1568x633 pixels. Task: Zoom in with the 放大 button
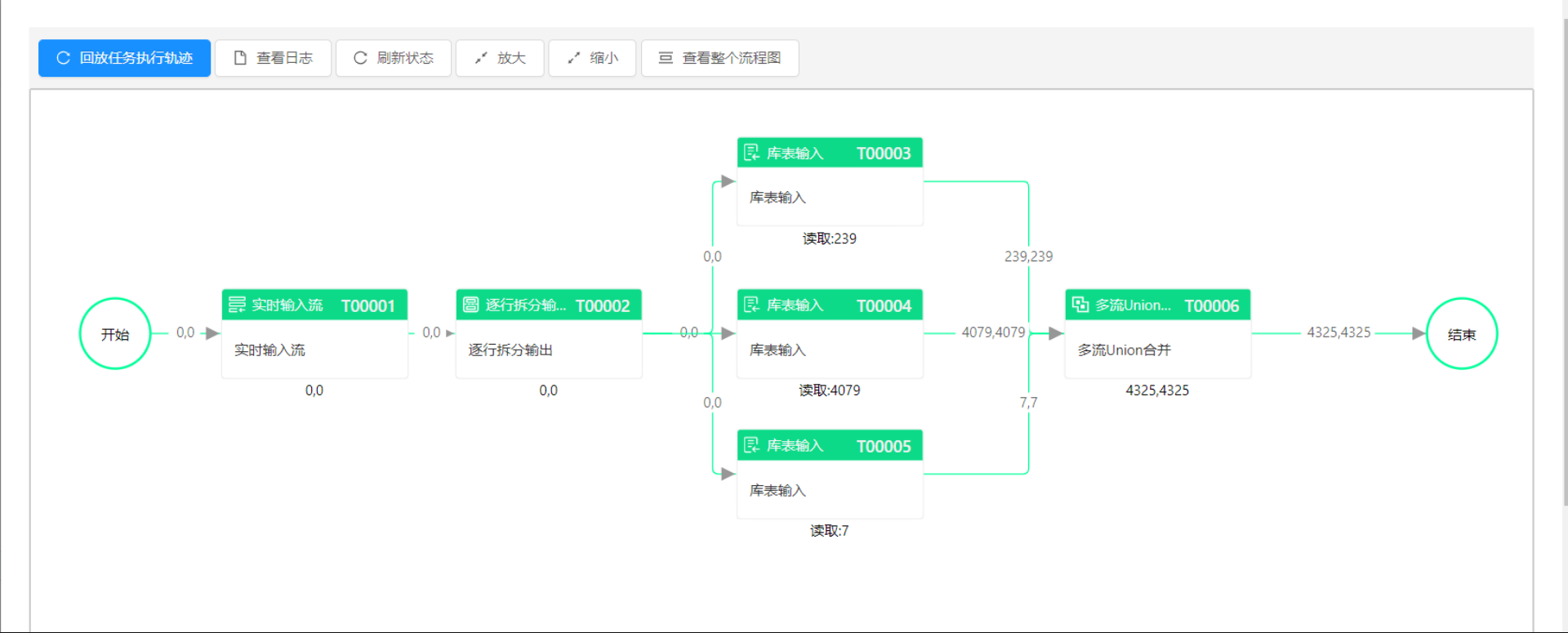coord(500,58)
